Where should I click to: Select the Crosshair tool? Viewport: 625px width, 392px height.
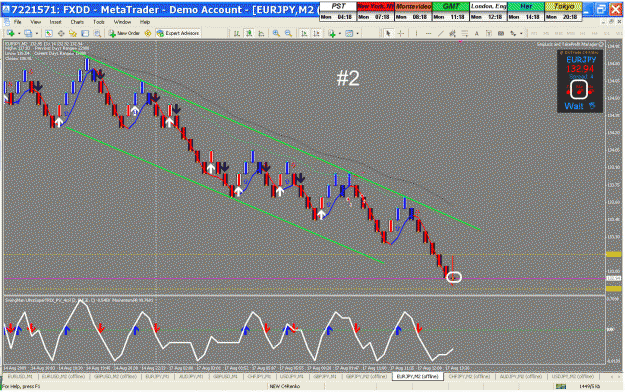click(x=401, y=33)
